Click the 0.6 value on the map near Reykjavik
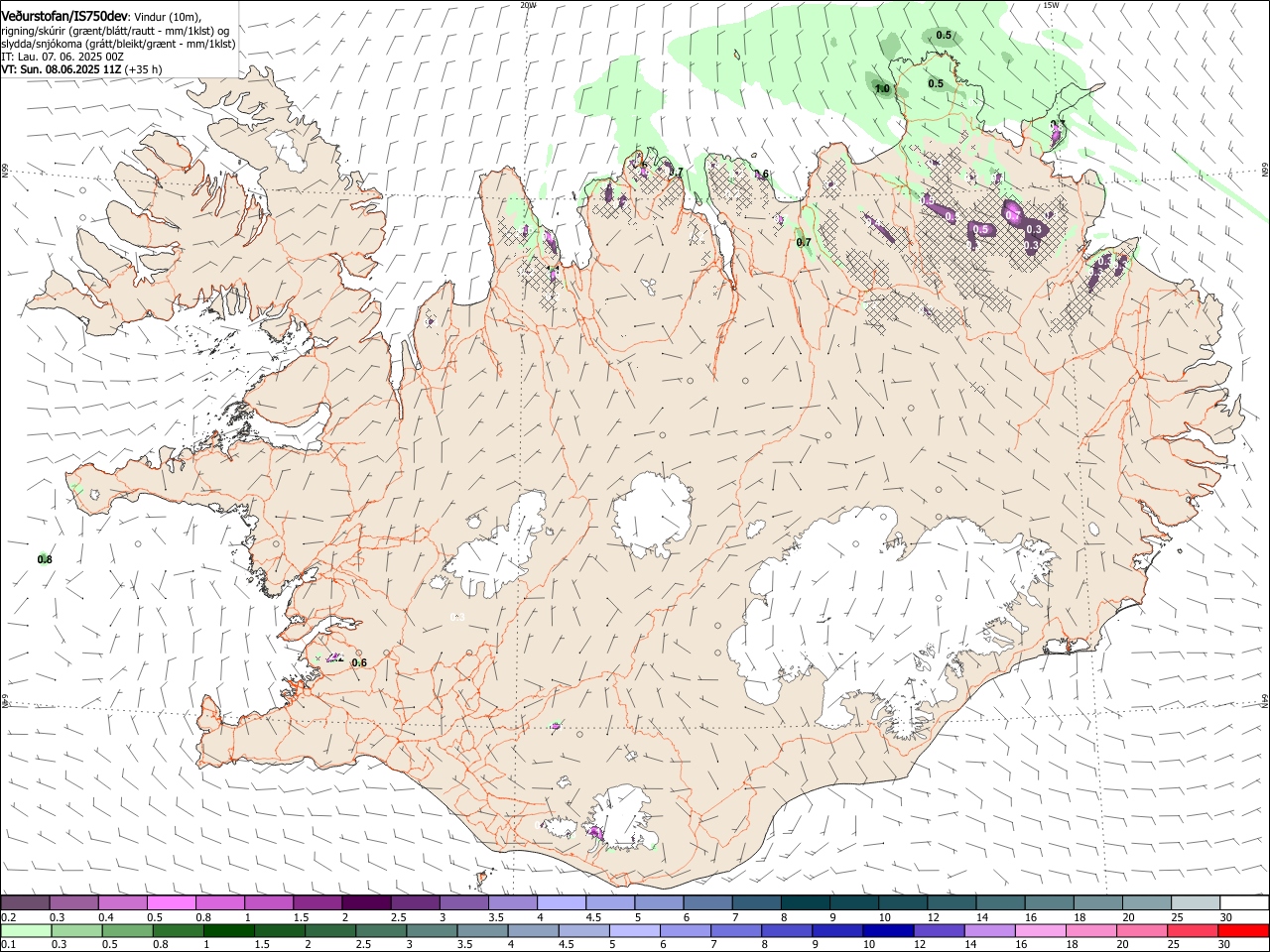This screenshot has height=952, width=1270. click(359, 662)
